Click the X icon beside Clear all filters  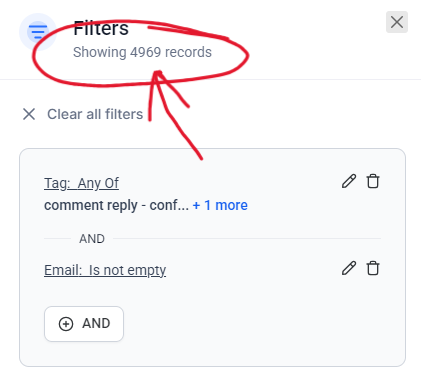point(29,114)
